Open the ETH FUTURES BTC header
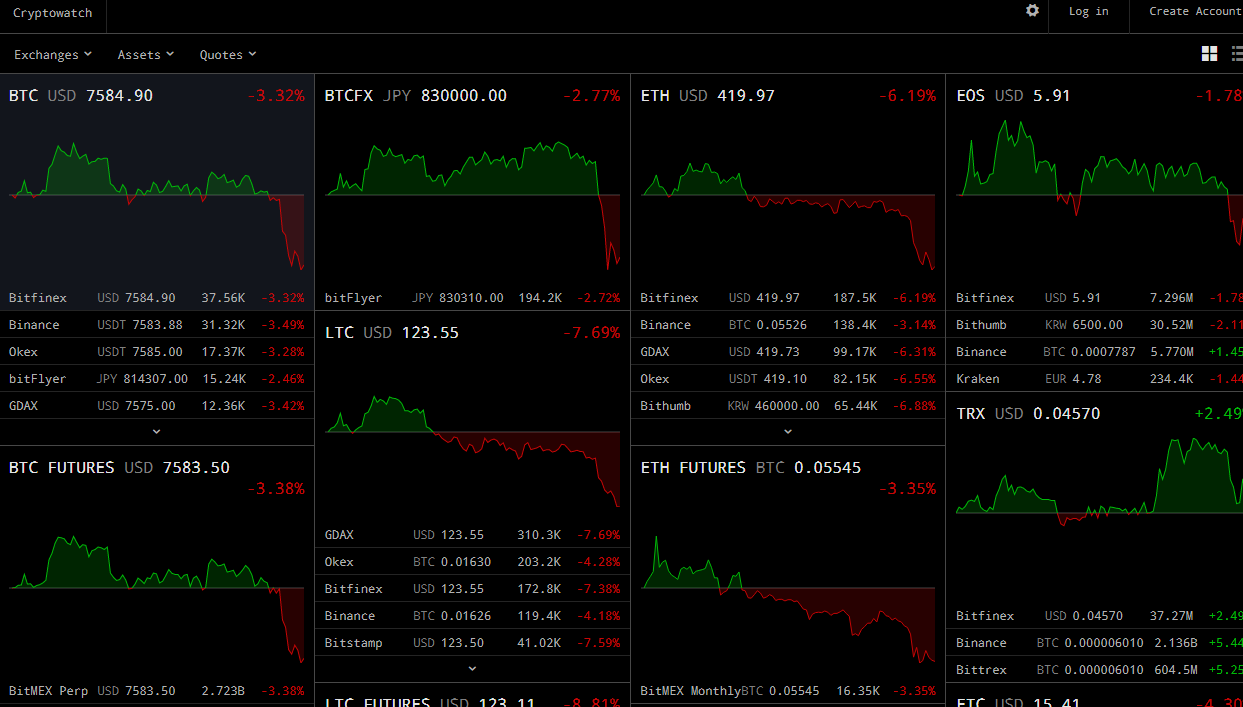 tap(788, 477)
